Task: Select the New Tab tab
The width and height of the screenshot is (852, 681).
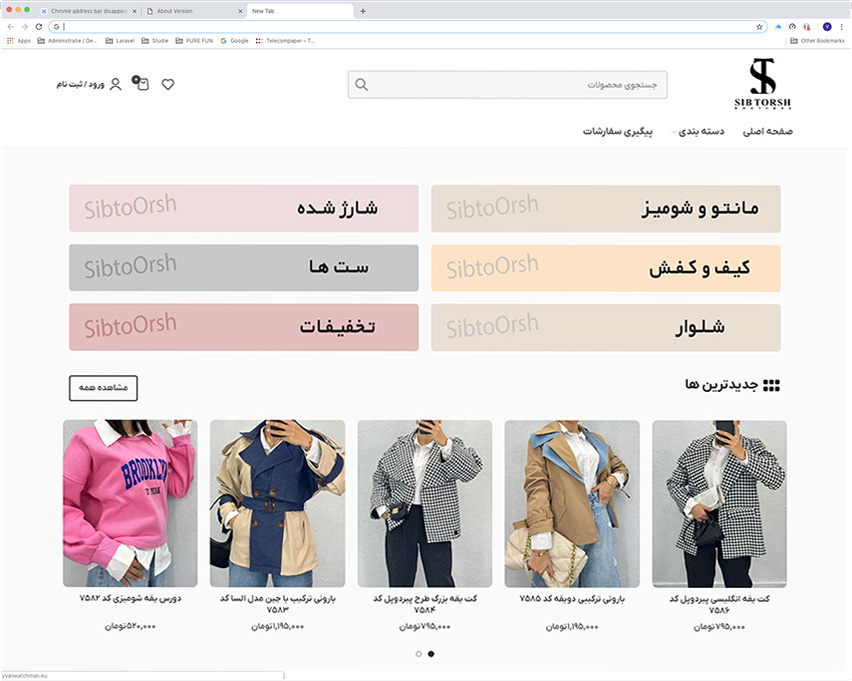Action: click(300, 11)
